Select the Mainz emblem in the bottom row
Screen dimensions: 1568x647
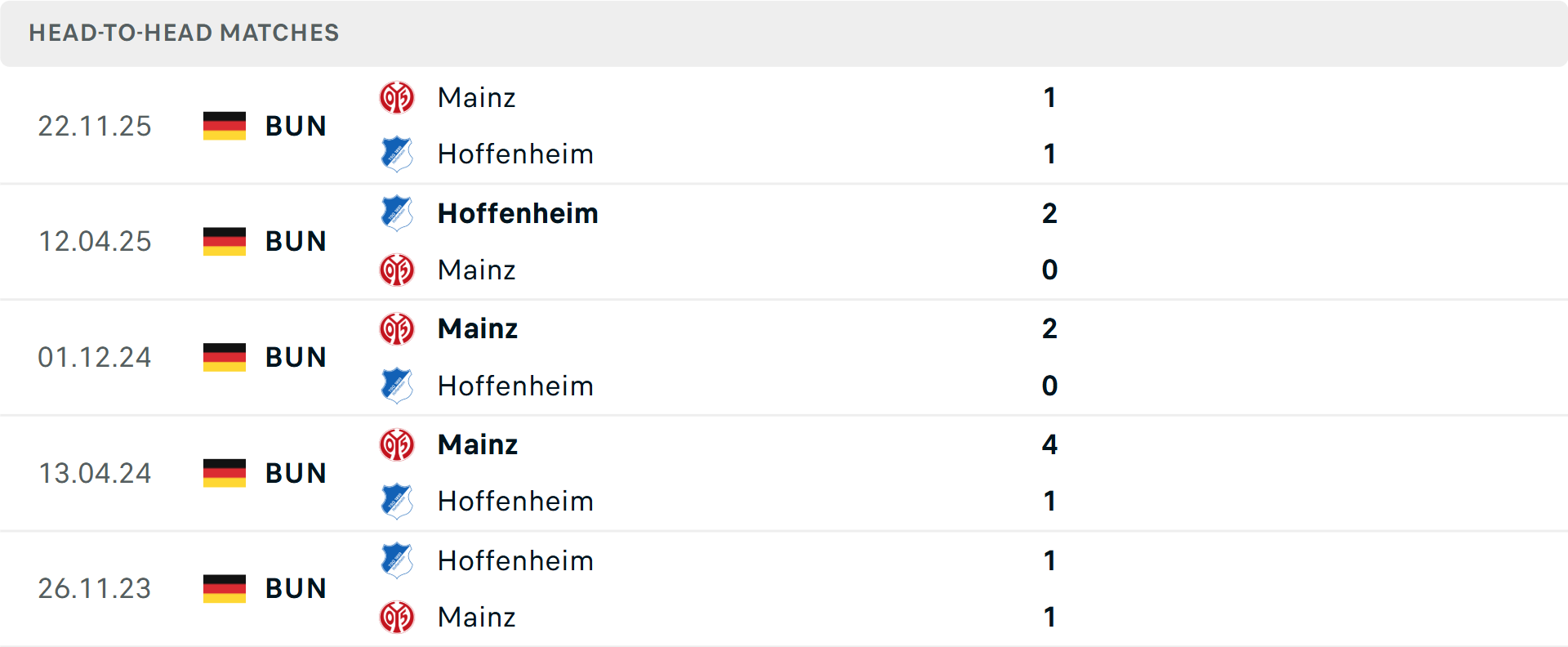(x=398, y=618)
